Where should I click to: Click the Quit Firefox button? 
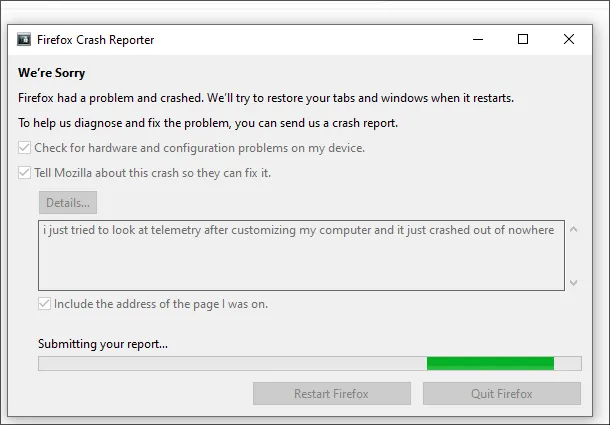click(502, 393)
